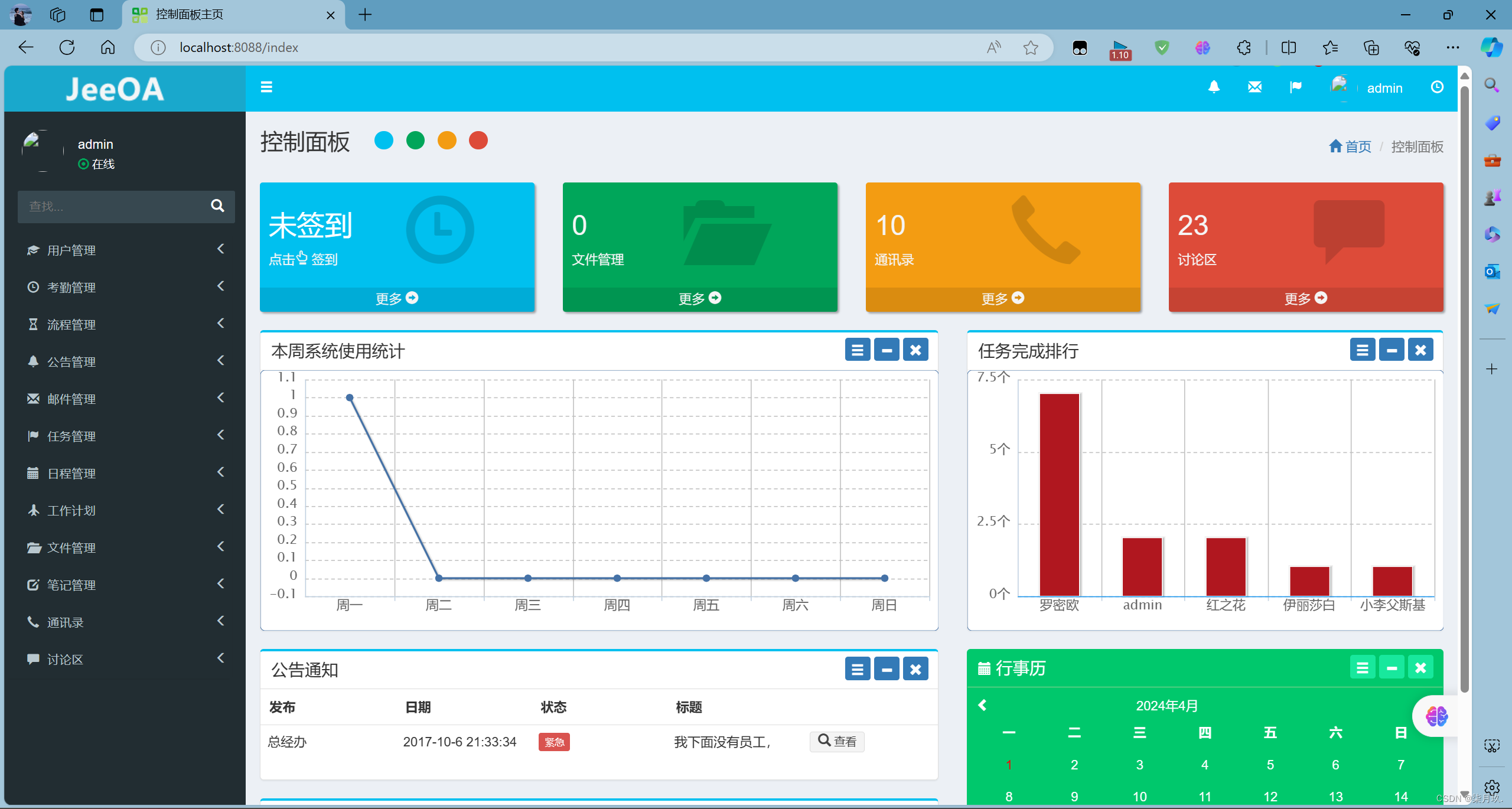Open the mail envelope icon in the header
1512x809 pixels.
click(1254, 87)
